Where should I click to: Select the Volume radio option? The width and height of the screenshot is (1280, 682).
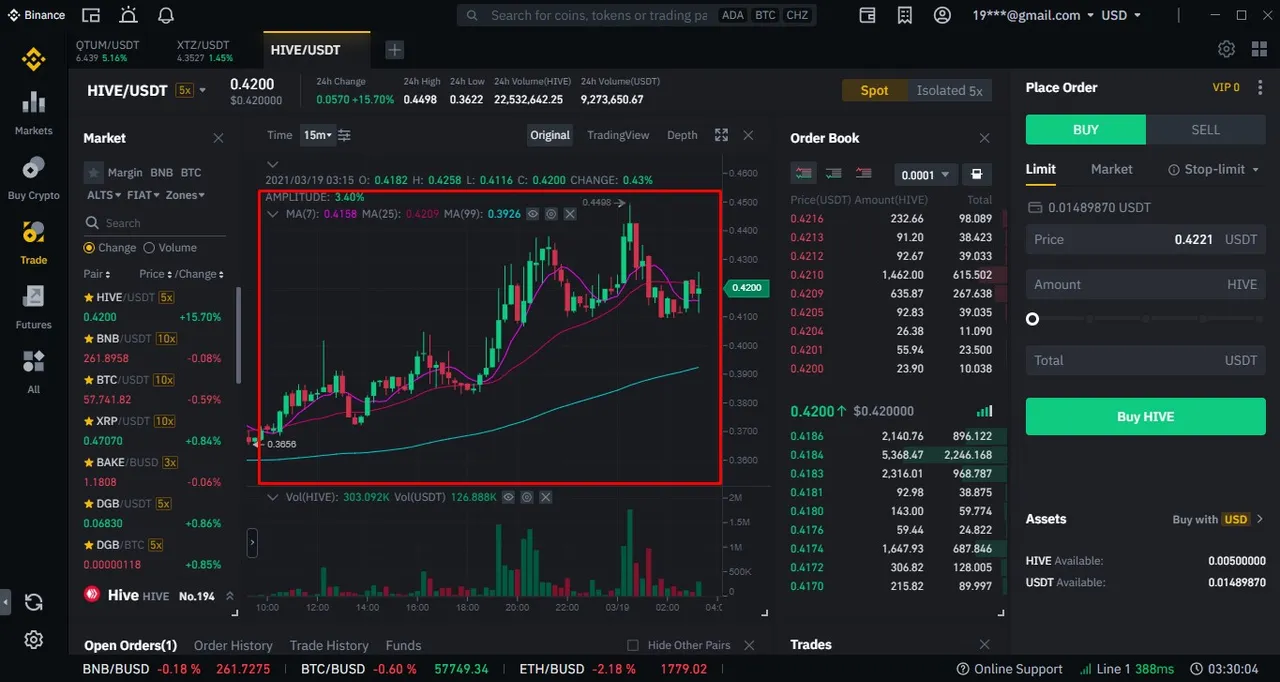click(x=149, y=248)
